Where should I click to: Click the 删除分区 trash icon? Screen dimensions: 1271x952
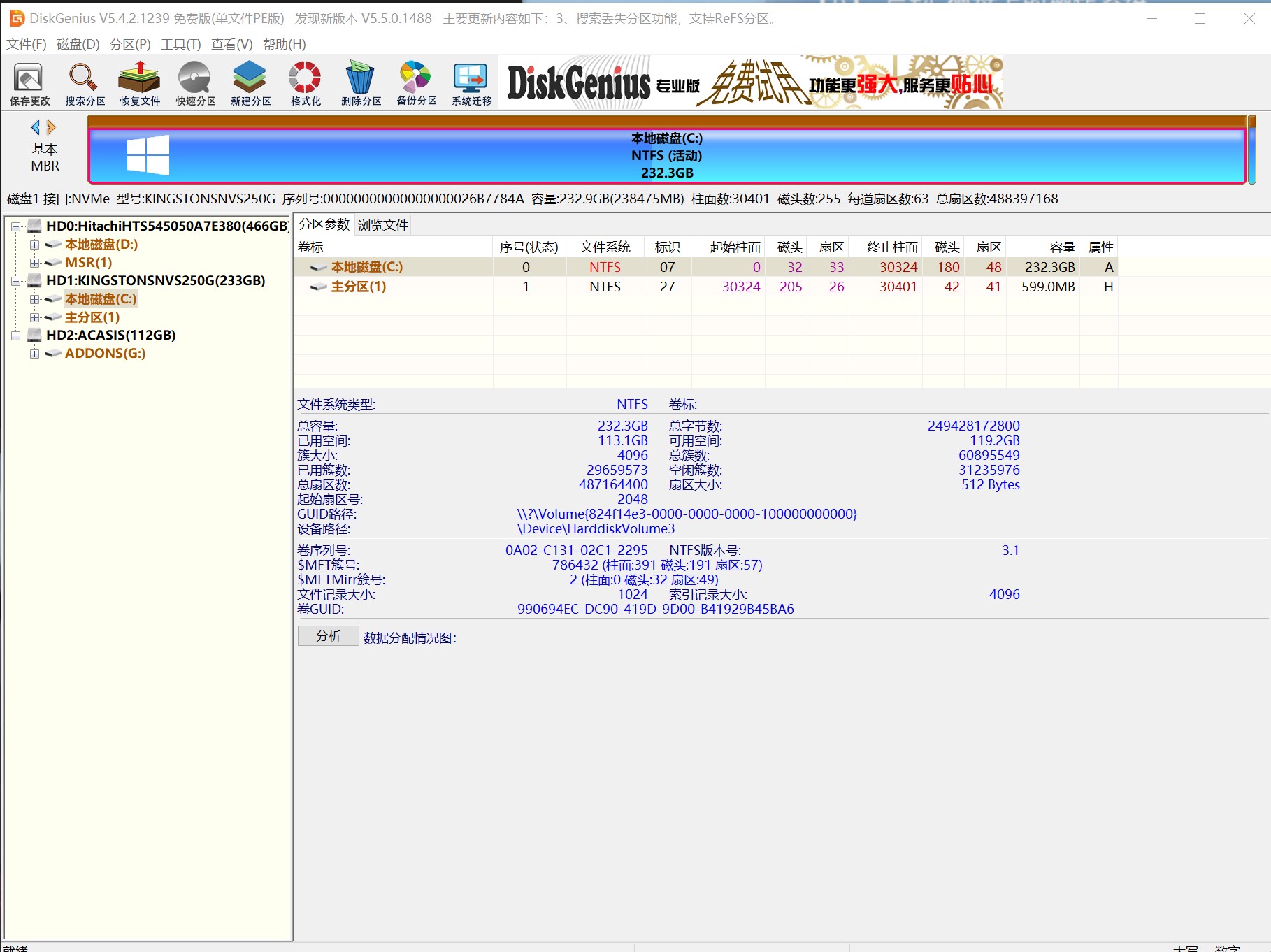361,83
